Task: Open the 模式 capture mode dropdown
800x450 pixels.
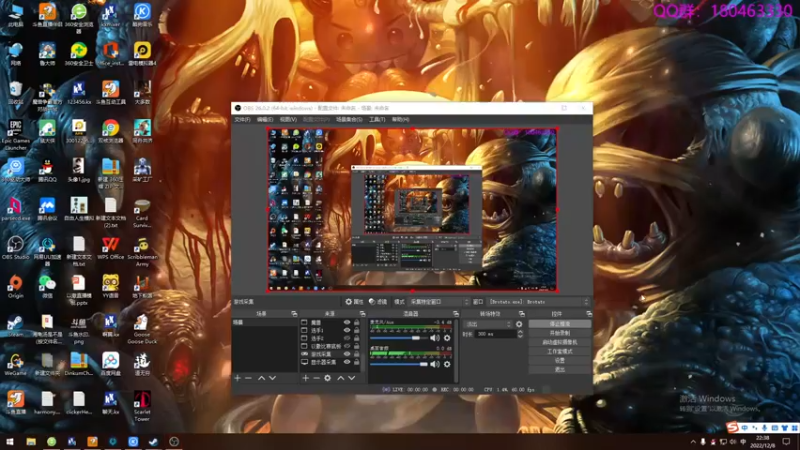Action: point(439,302)
